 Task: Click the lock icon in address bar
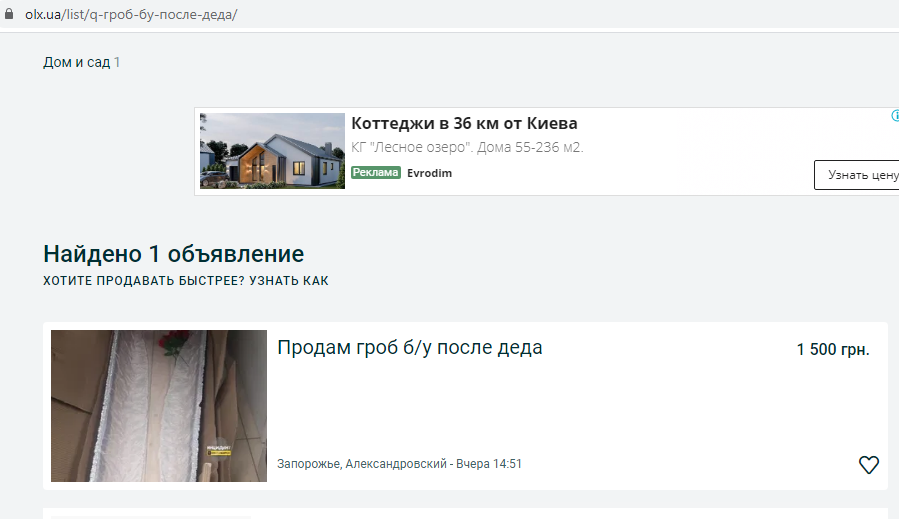coord(9,14)
